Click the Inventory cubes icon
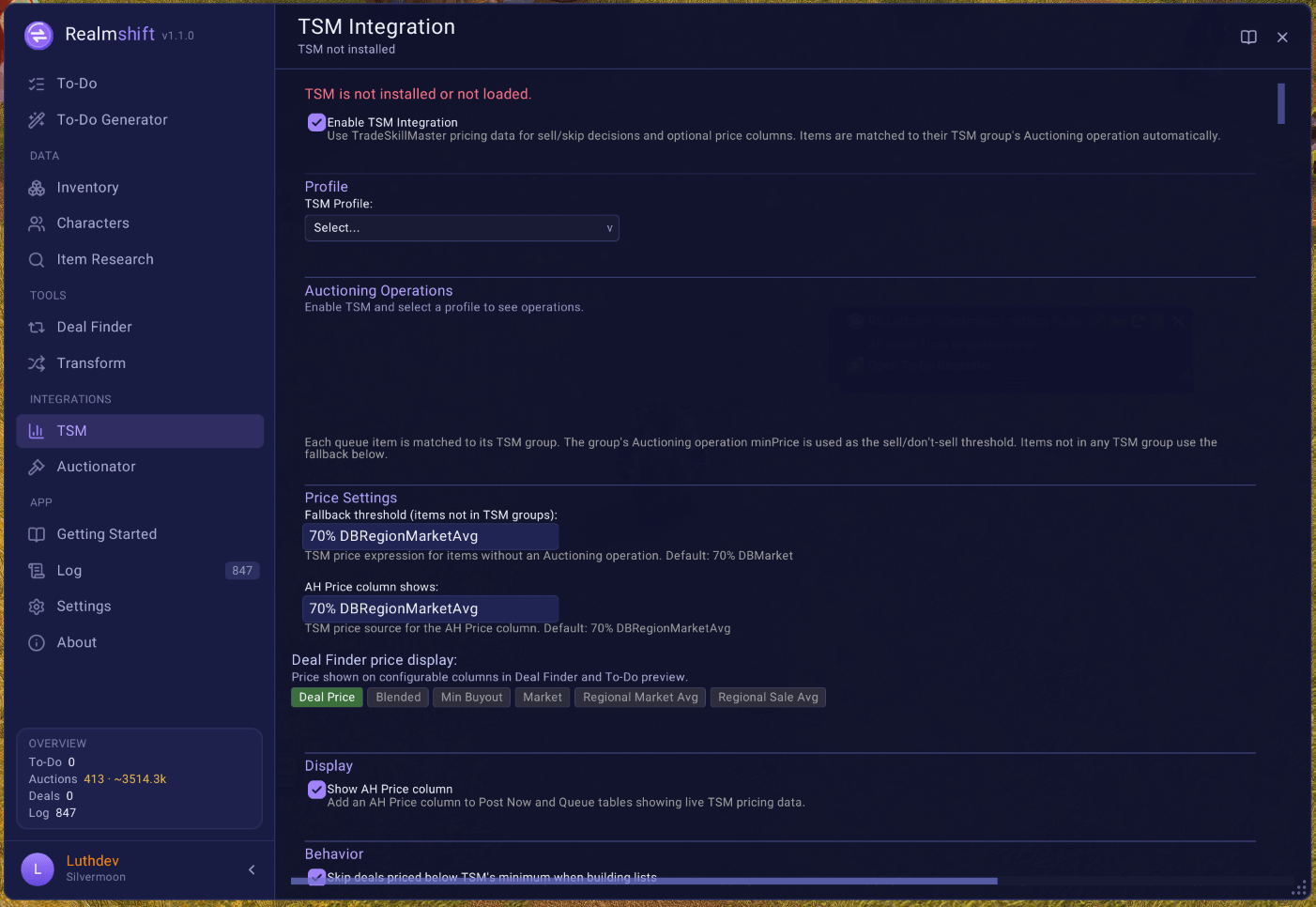This screenshot has height=907, width=1316. click(x=37, y=188)
